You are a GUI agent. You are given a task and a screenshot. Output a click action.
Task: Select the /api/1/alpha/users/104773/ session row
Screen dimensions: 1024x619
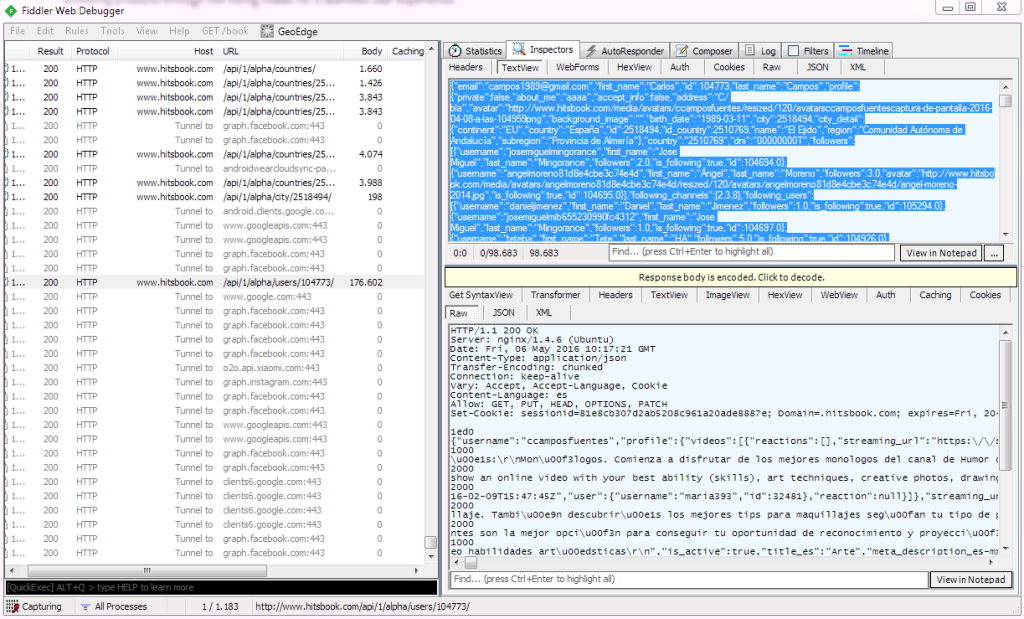pos(216,283)
